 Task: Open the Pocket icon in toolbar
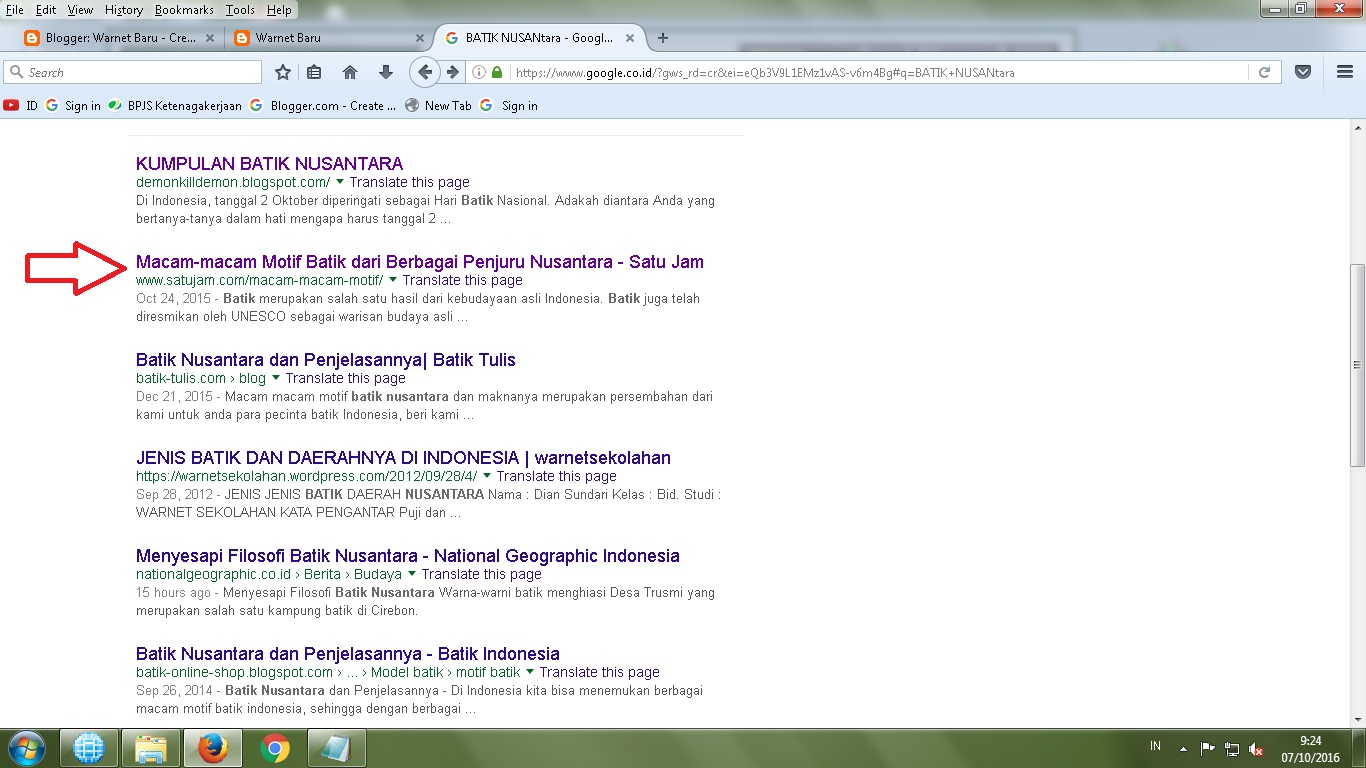click(1303, 72)
